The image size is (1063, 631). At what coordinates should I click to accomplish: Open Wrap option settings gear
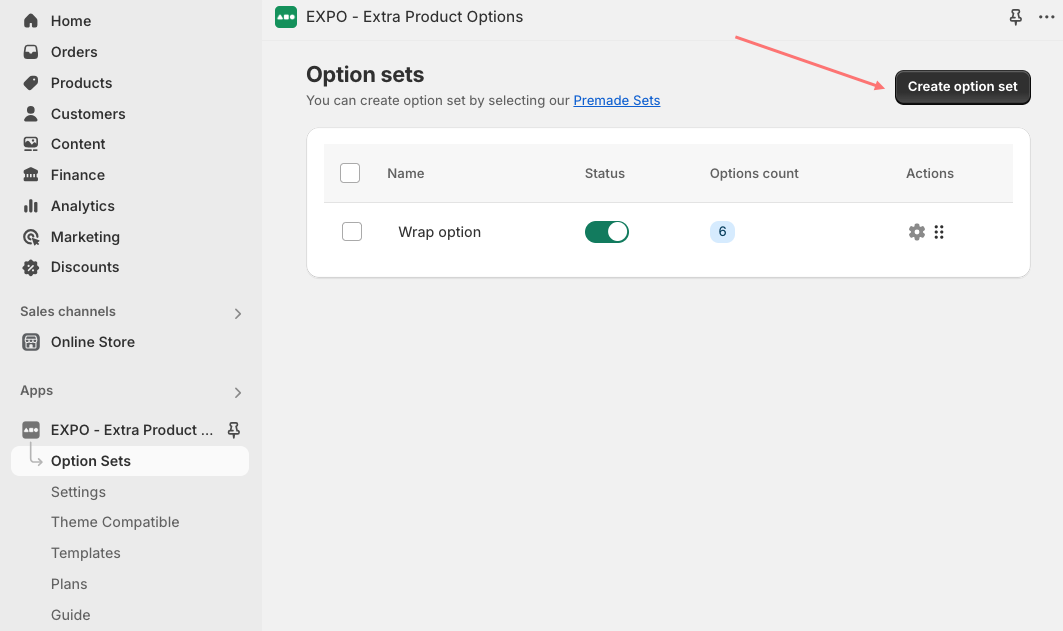(917, 232)
